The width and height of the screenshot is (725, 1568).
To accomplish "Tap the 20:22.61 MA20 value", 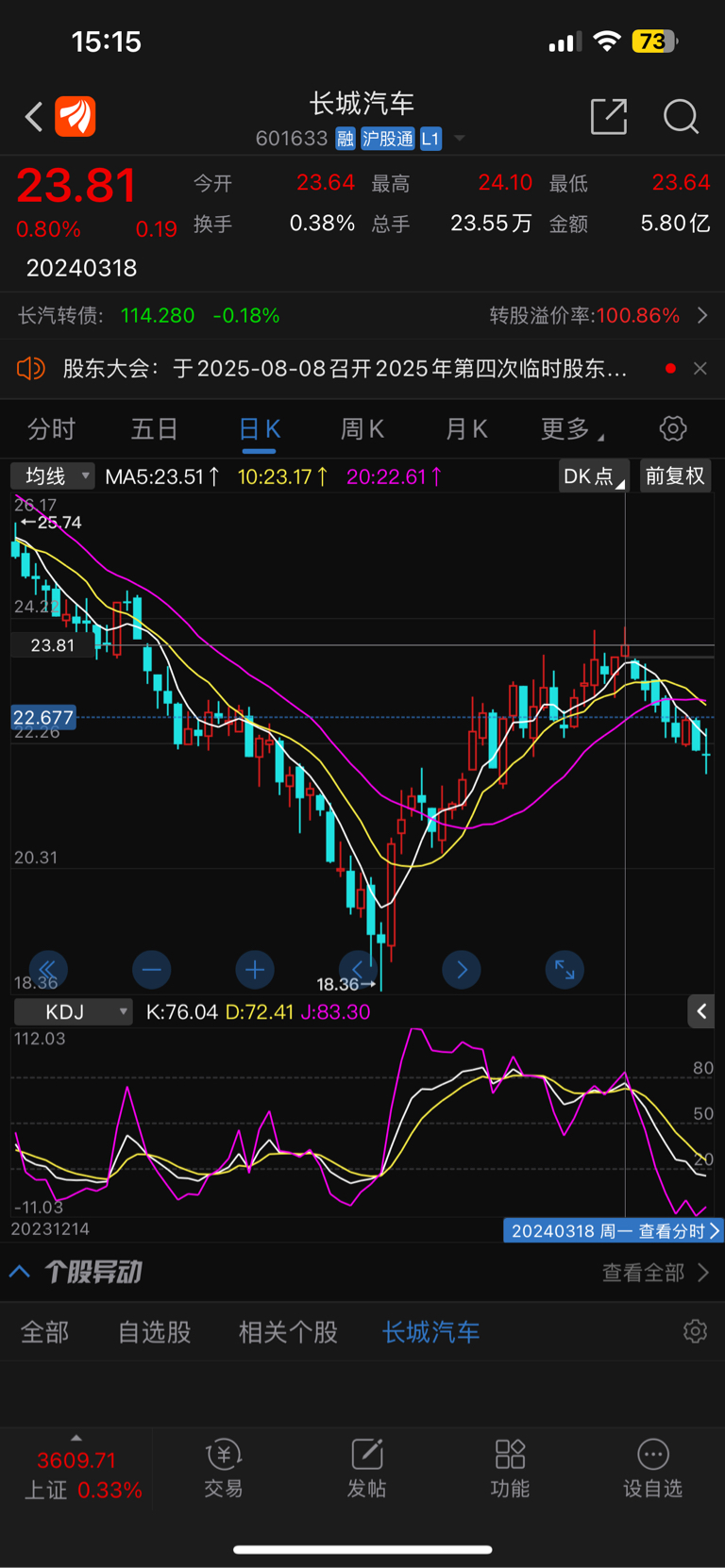I will (395, 476).
